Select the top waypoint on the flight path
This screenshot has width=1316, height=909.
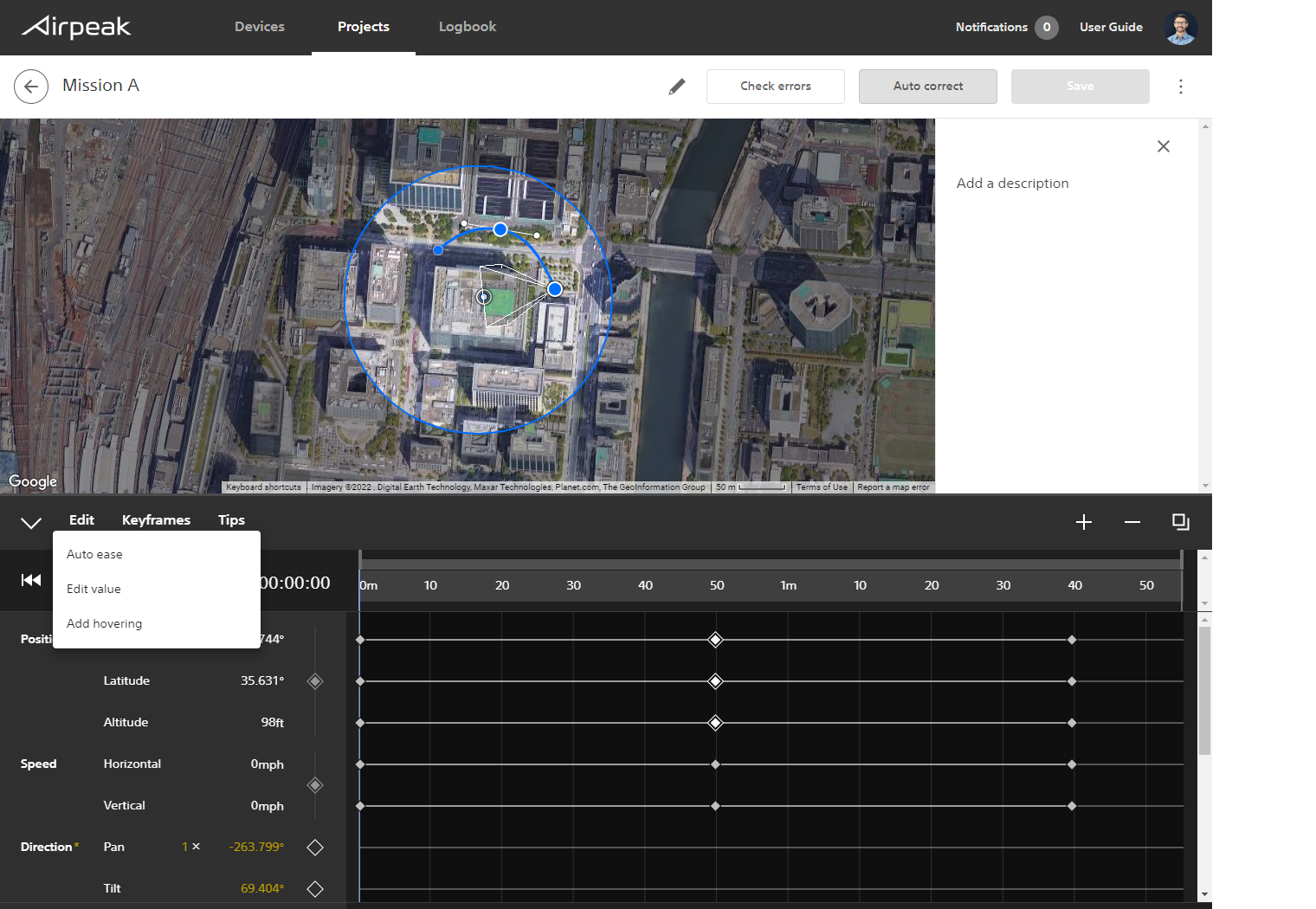500,229
